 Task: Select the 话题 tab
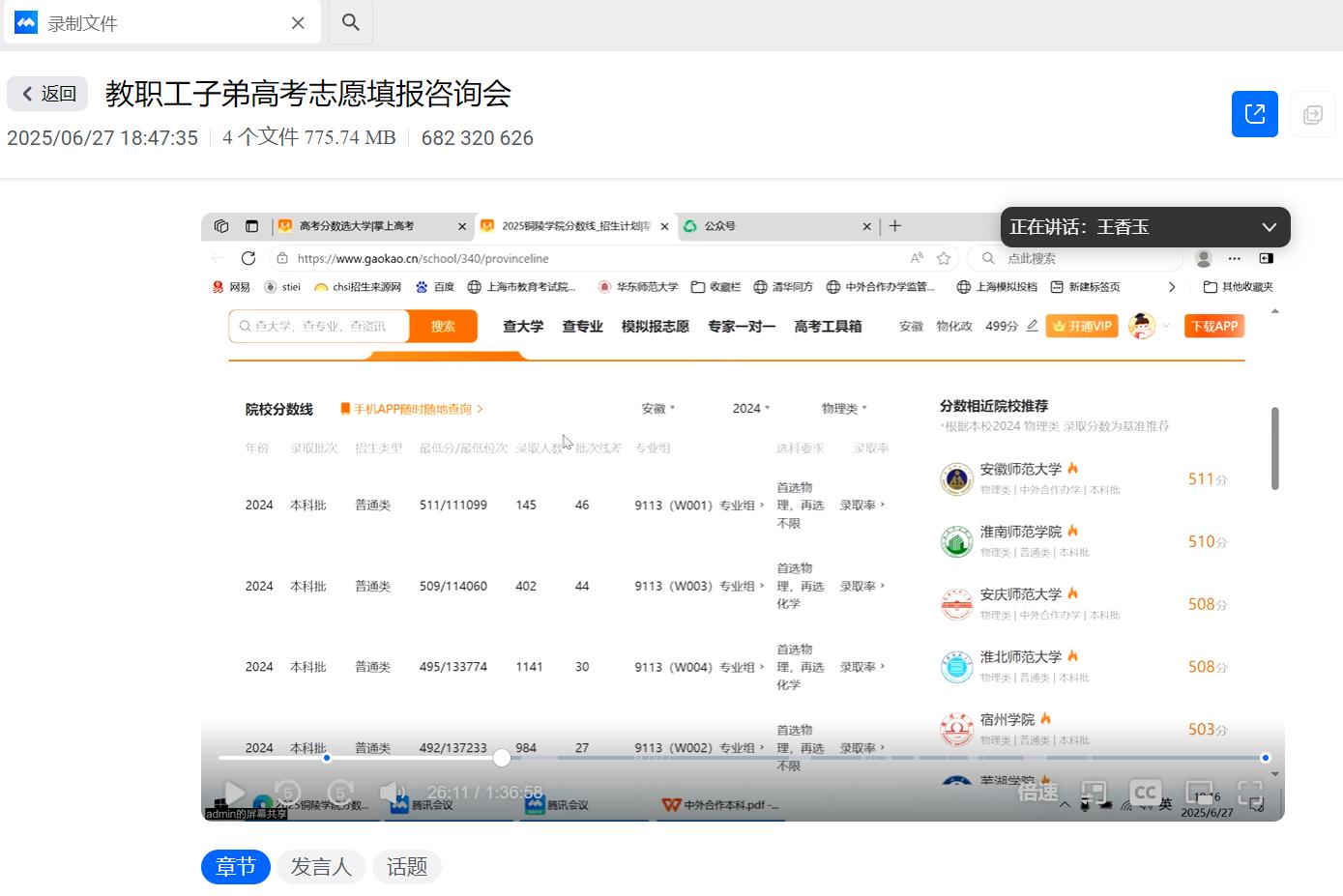[x=407, y=867]
